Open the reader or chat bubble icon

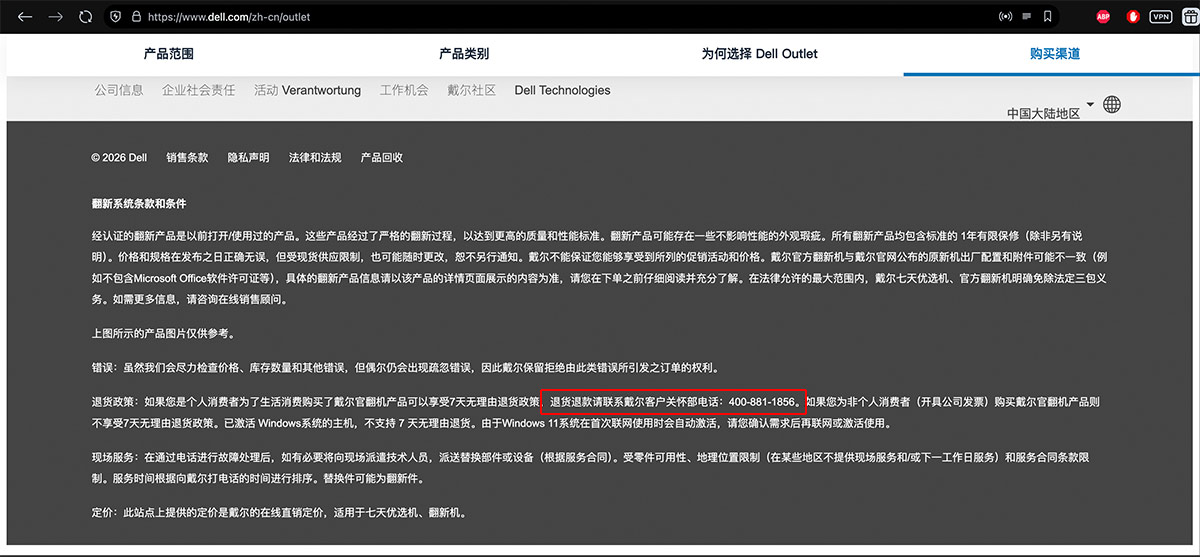point(1027,17)
